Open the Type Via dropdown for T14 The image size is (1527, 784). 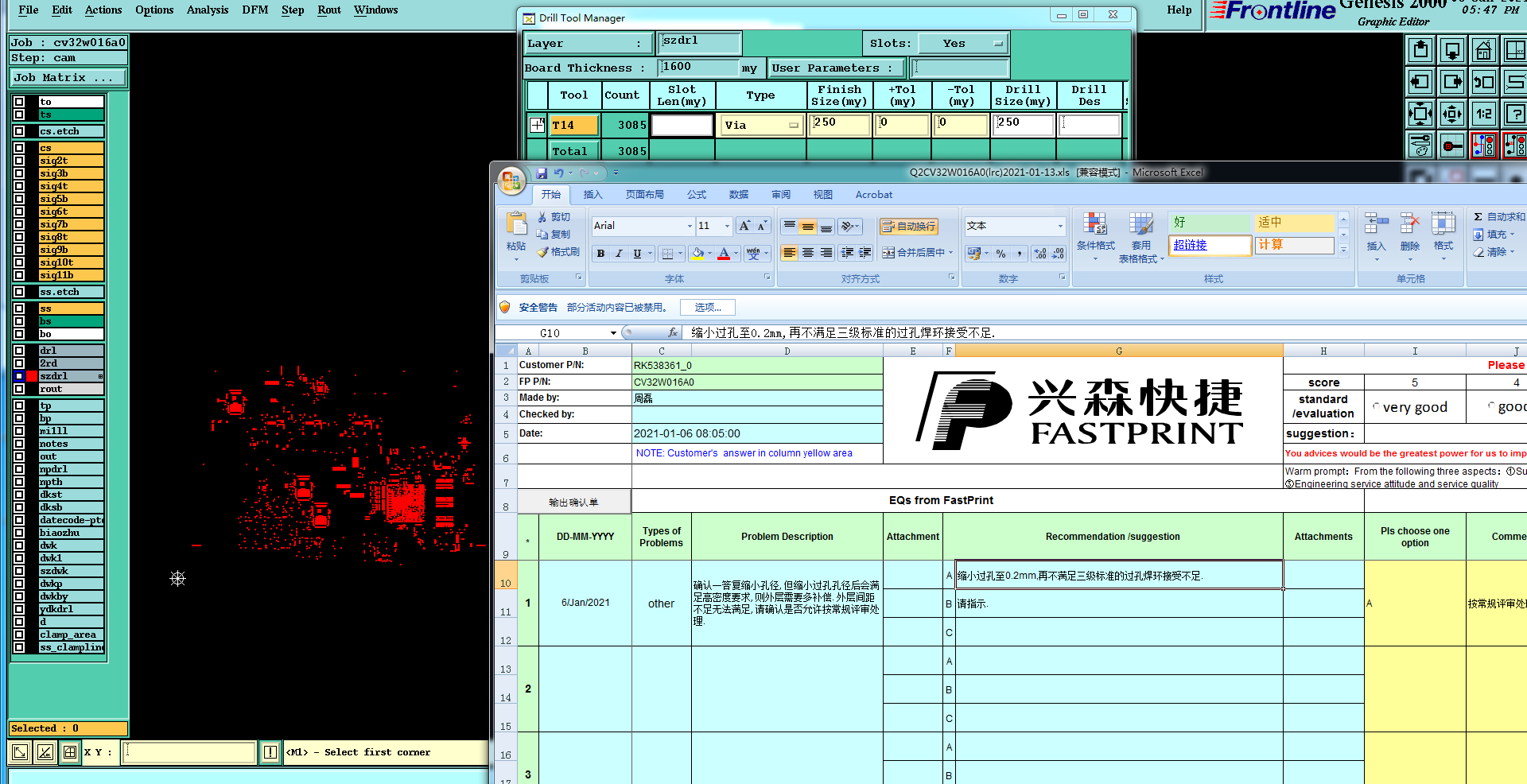pyautogui.click(x=761, y=125)
